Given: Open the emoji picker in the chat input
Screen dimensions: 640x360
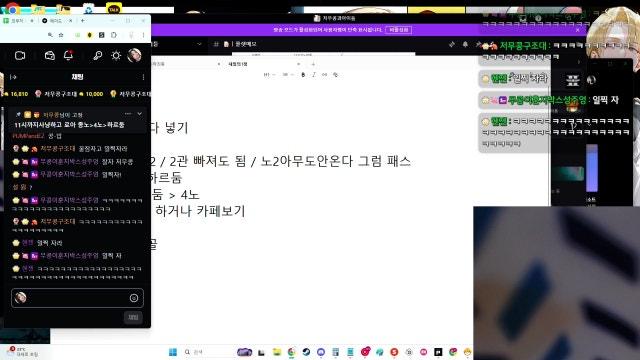Looking at the screenshot, I should coord(134,298).
